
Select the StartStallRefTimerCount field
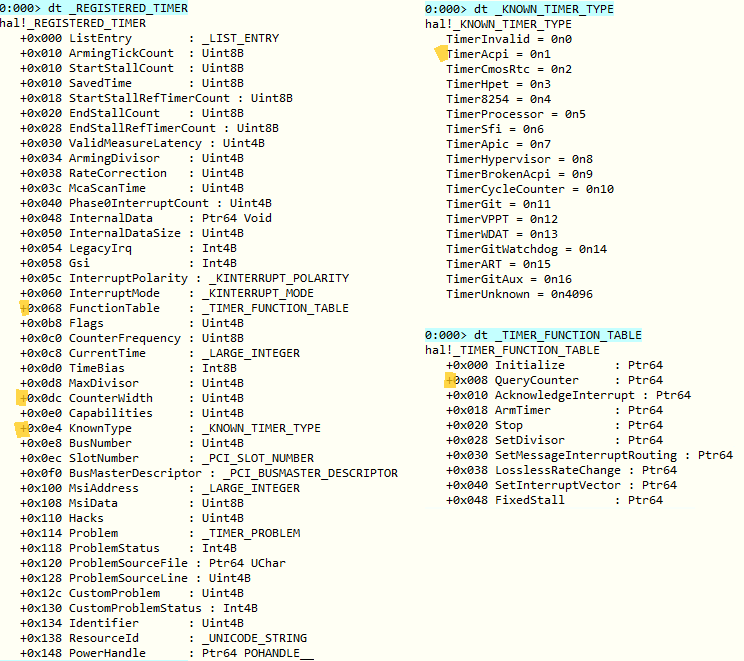(x=156, y=98)
